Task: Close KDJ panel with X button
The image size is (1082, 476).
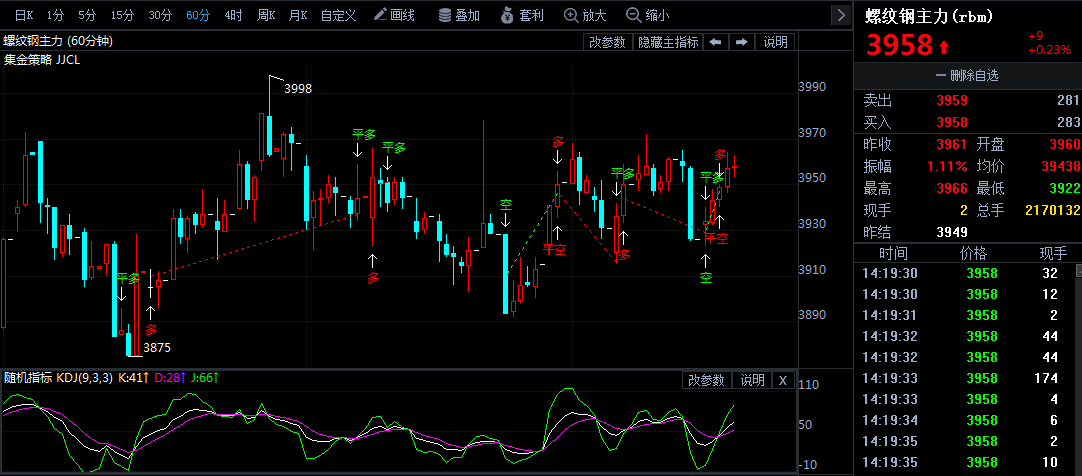Action: [783, 380]
